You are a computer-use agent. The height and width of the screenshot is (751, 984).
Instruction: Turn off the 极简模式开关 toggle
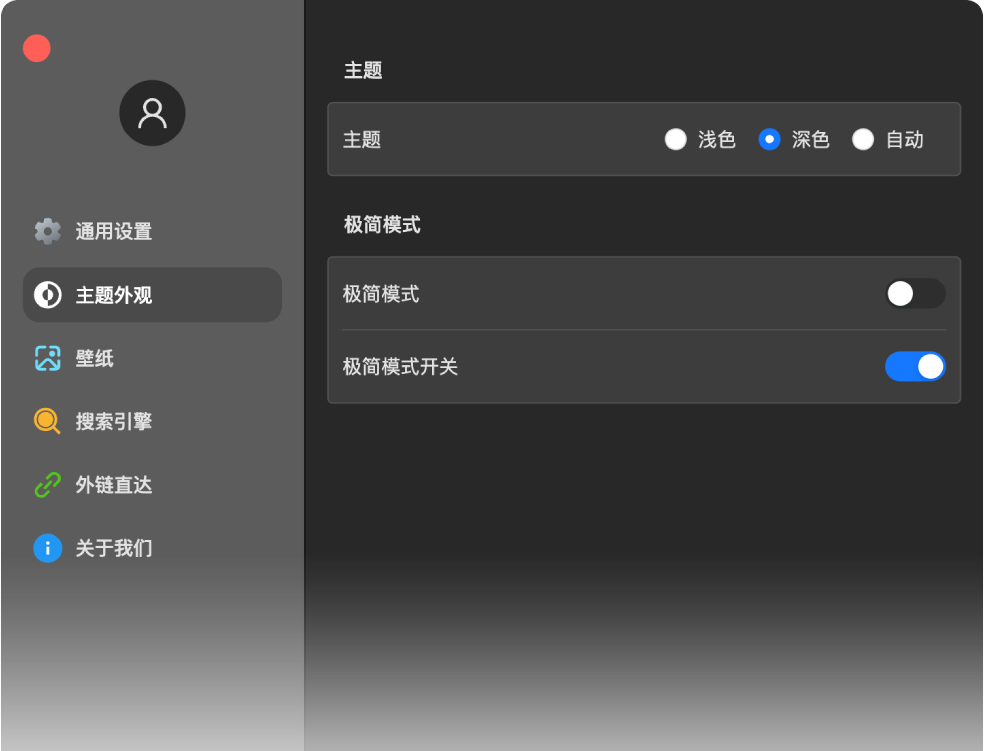[914, 367]
